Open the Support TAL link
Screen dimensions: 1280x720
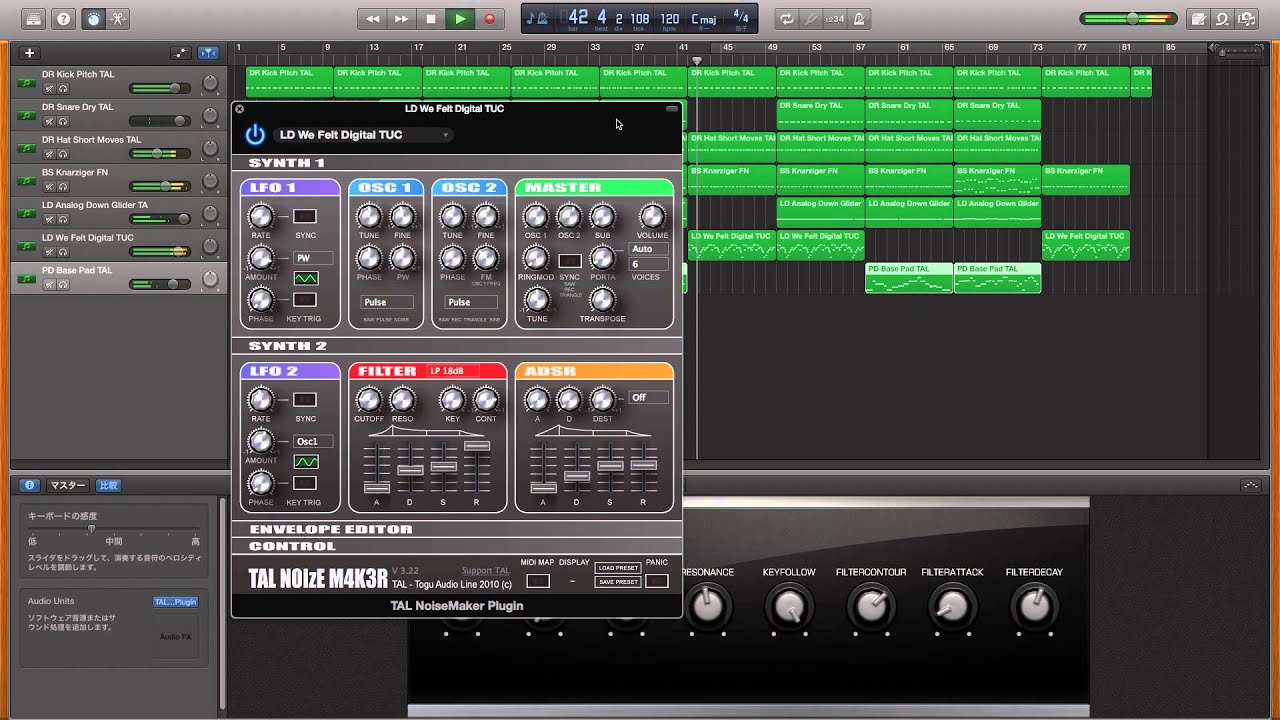pos(485,571)
